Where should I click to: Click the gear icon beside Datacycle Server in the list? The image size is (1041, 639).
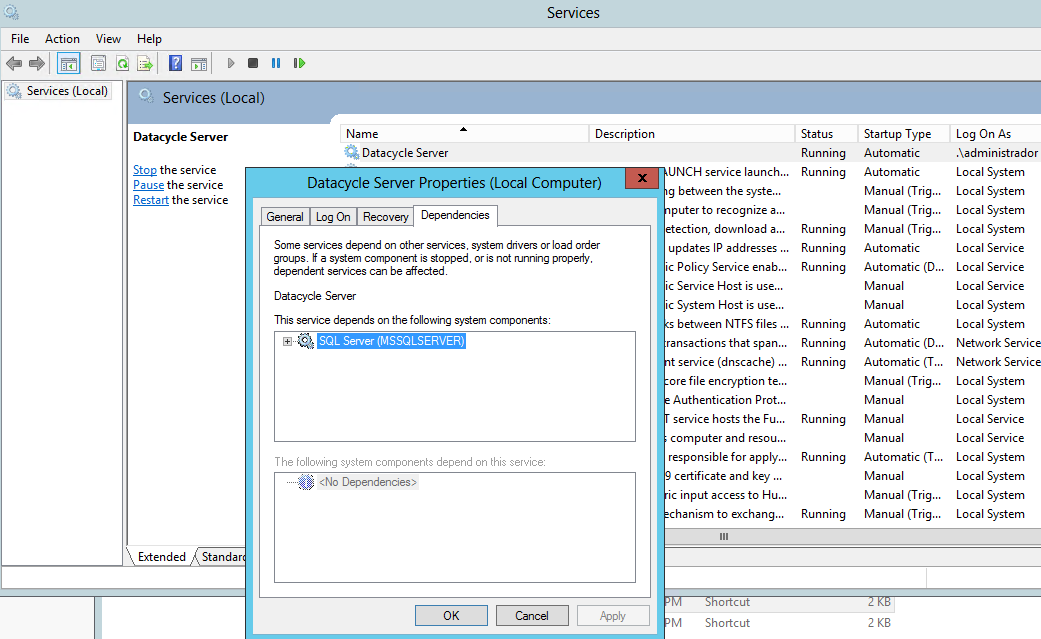(x=351, y=153)
